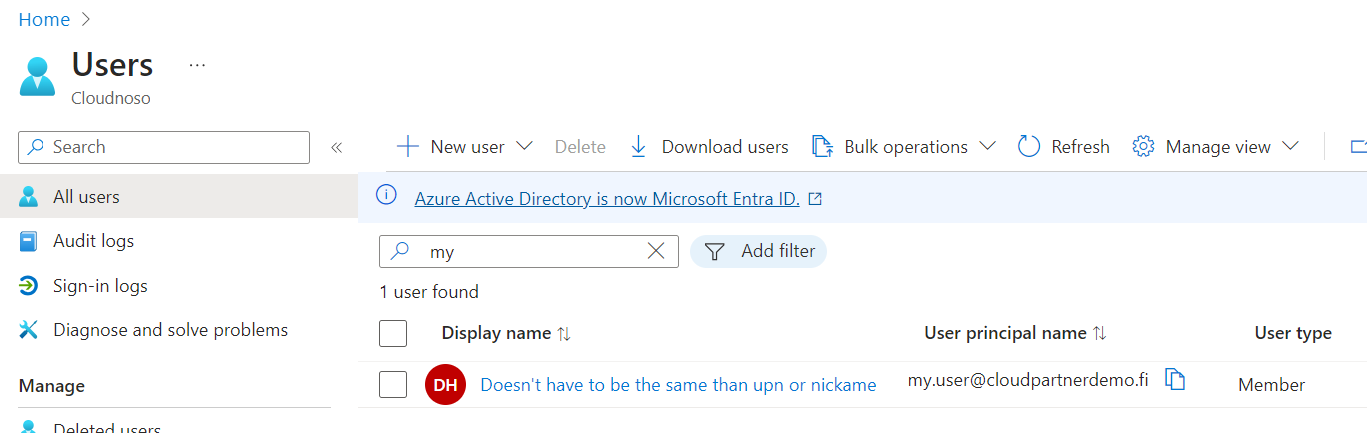Check the box for my.user row
The width and height of the screenshot is (1367, 433).
coord(393,384)
